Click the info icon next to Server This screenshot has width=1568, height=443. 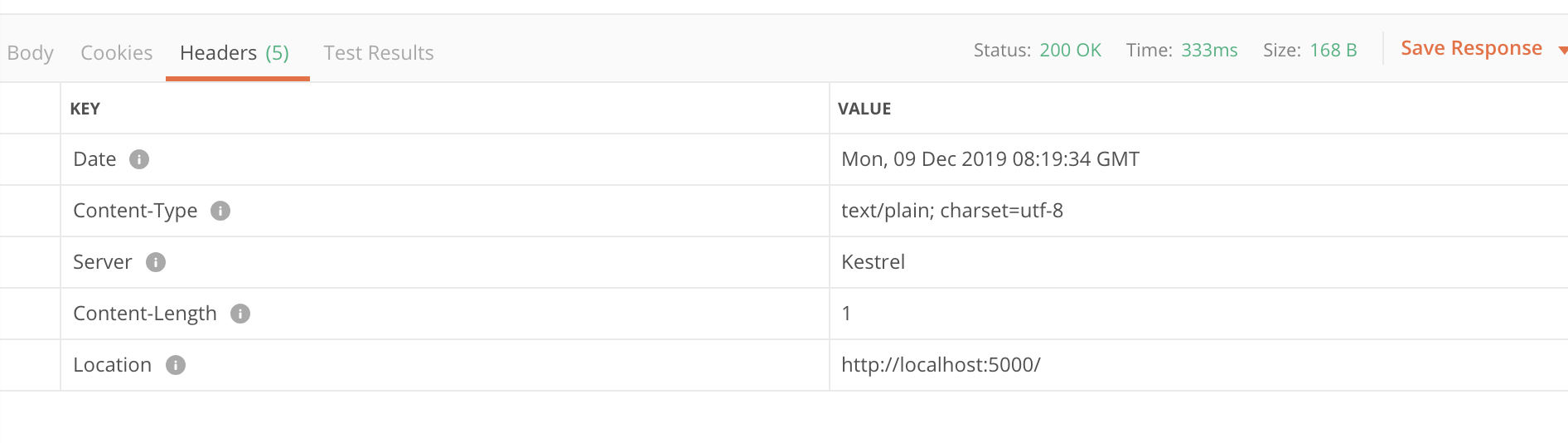(156, 262)
